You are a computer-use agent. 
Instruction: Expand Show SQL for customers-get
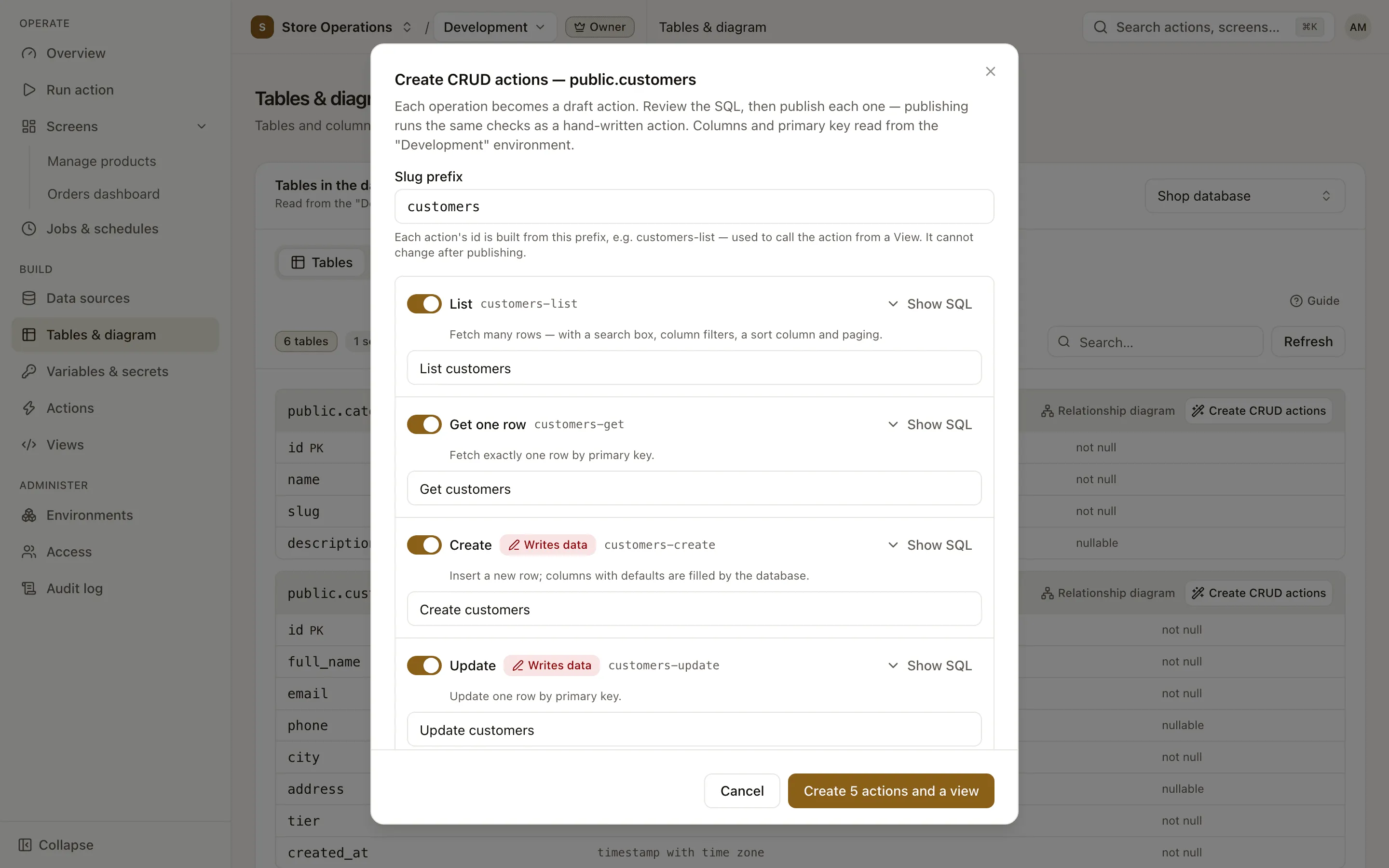pos(930,424)
